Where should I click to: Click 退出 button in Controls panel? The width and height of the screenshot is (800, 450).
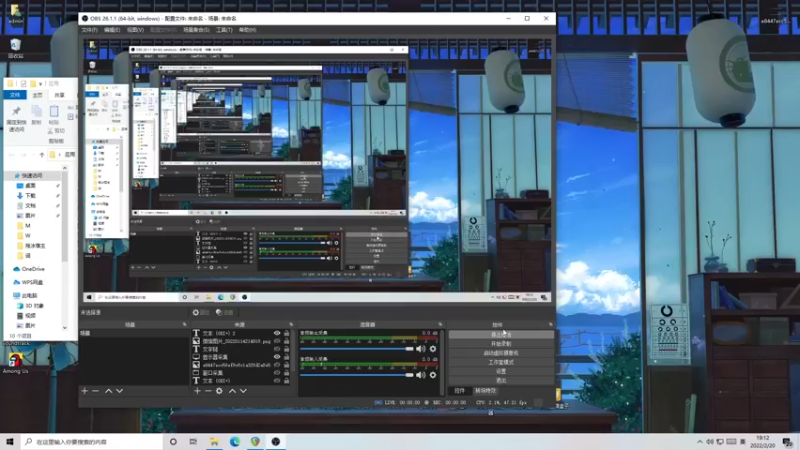[501, 381]
